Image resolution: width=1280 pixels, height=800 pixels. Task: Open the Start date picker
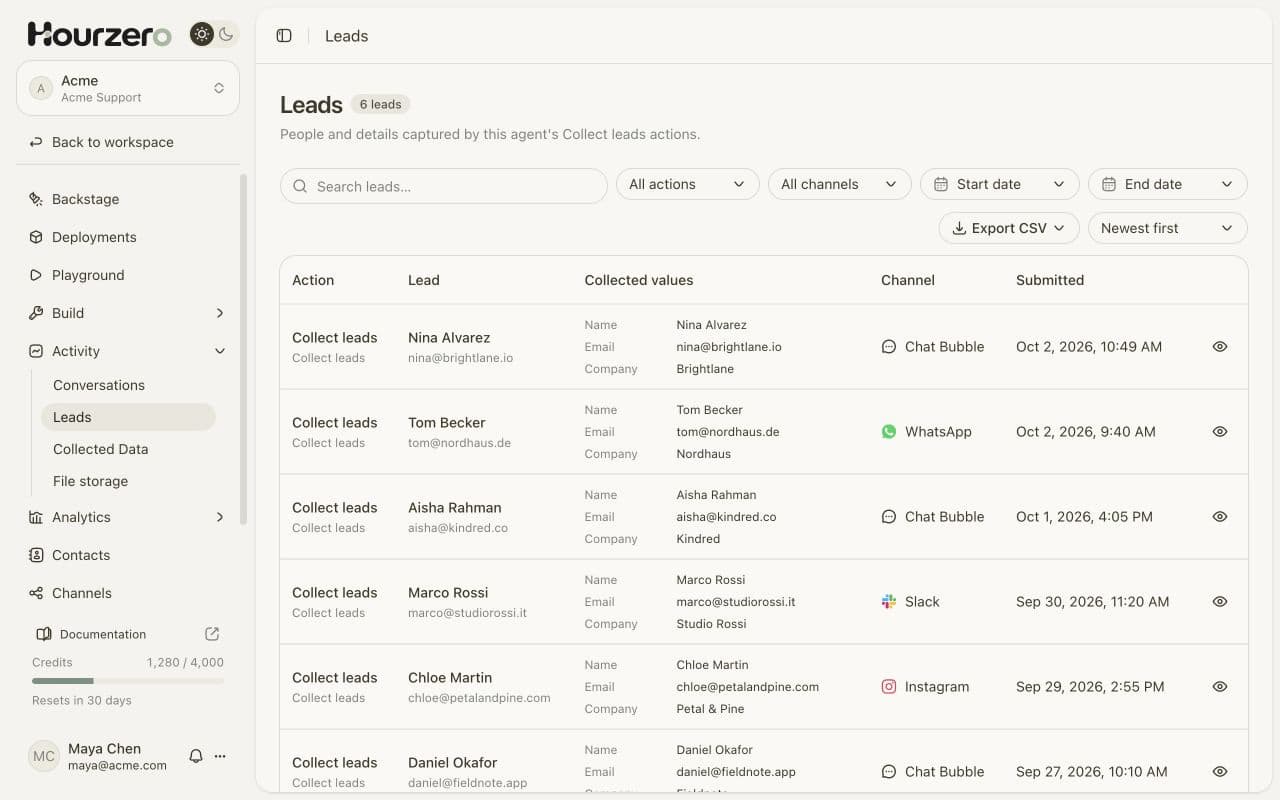point(1000,184)
